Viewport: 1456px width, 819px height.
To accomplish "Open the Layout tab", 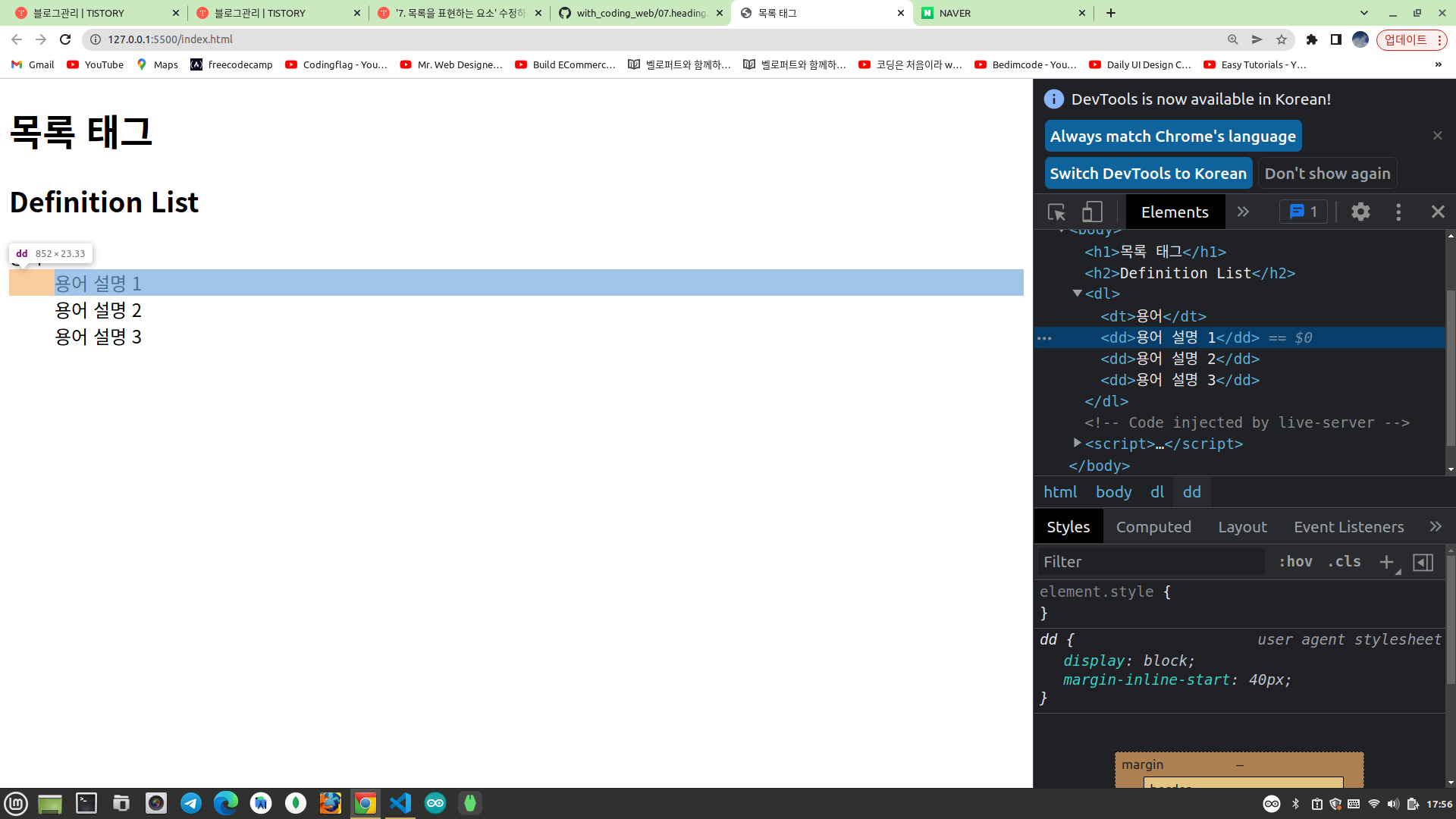I will (x=1242, y=527).
